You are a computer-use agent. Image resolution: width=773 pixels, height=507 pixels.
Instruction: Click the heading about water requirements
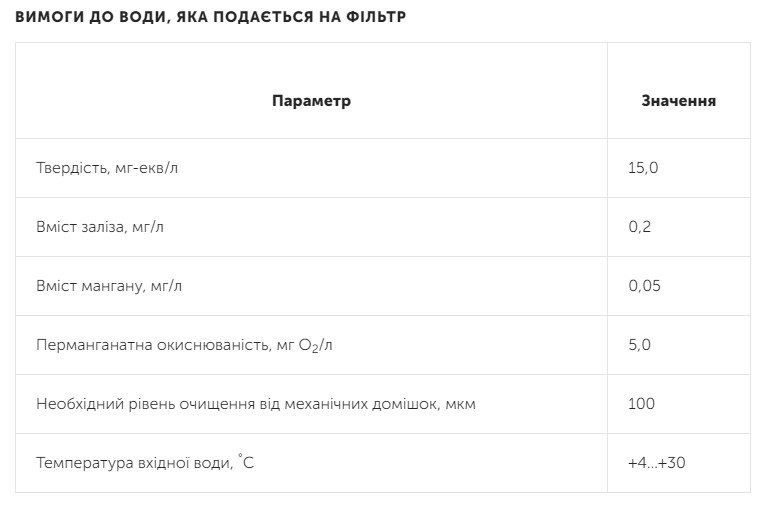[210, 17]
